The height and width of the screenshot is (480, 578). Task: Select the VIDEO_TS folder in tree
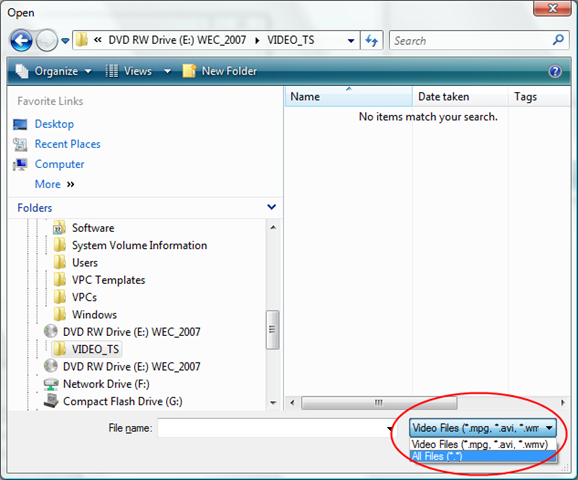(x=95, y=349)
